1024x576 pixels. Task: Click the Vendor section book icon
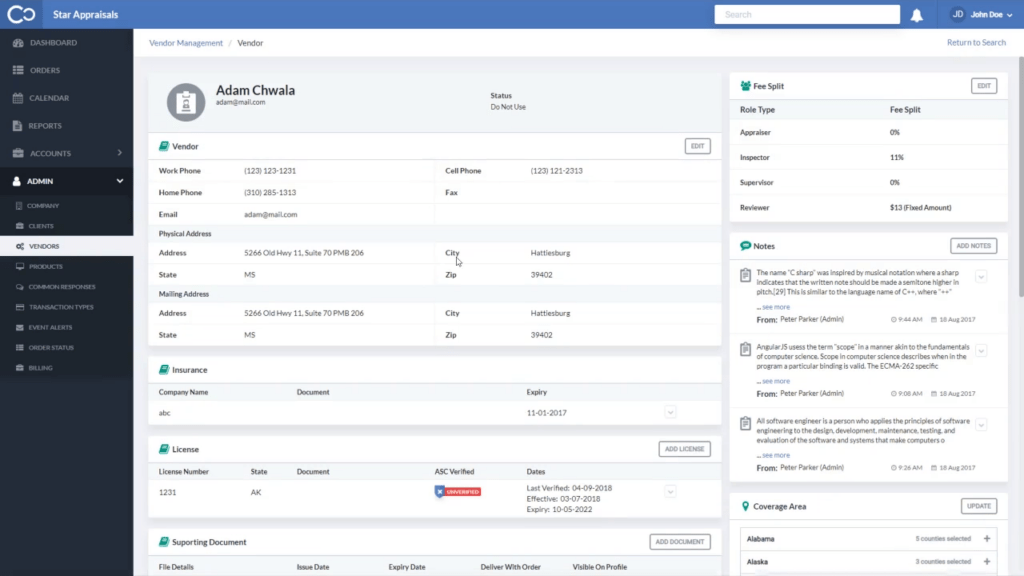[x=164, y=146]
